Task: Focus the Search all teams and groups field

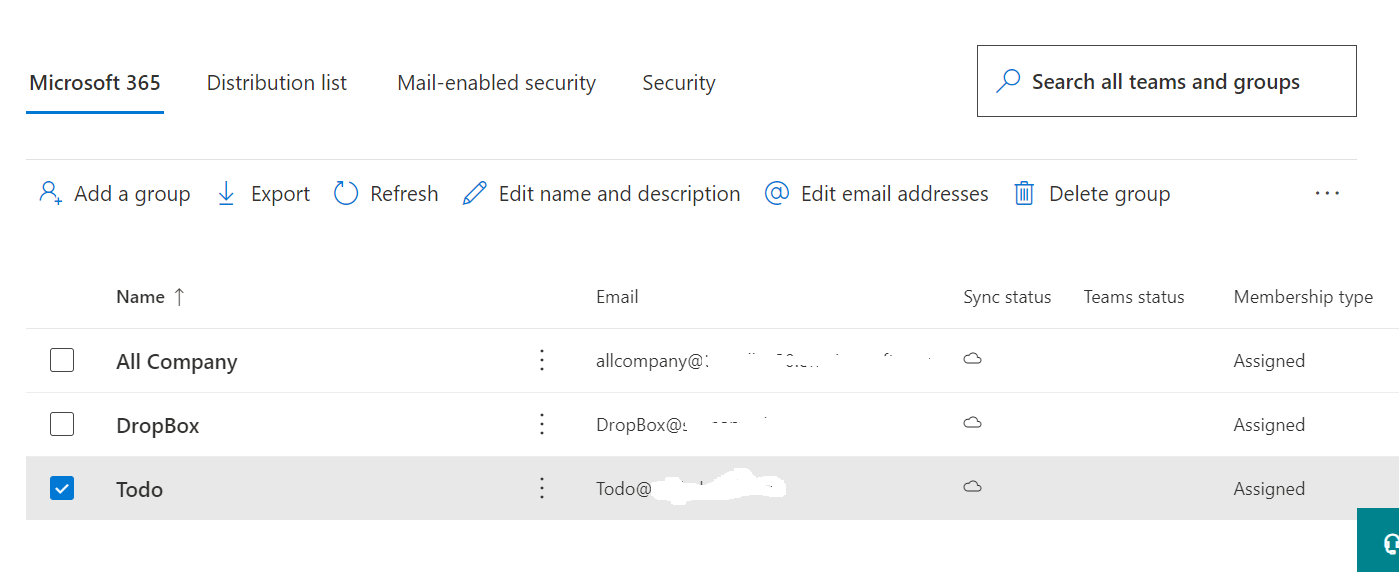Action: pyautogui.click(x=1167, y=81)
